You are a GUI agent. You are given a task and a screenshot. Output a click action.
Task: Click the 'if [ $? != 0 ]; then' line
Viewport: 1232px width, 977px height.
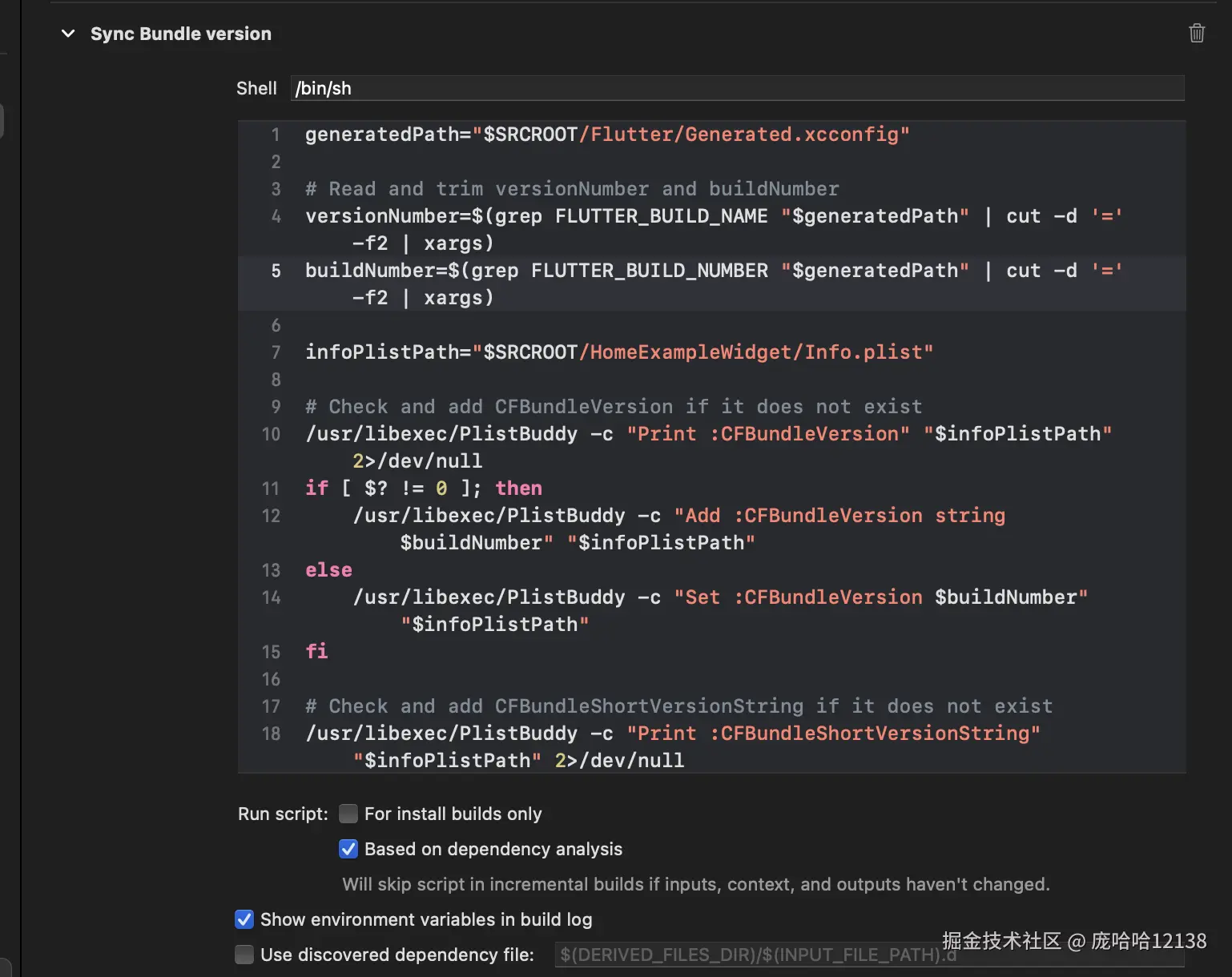pos(424,488)
